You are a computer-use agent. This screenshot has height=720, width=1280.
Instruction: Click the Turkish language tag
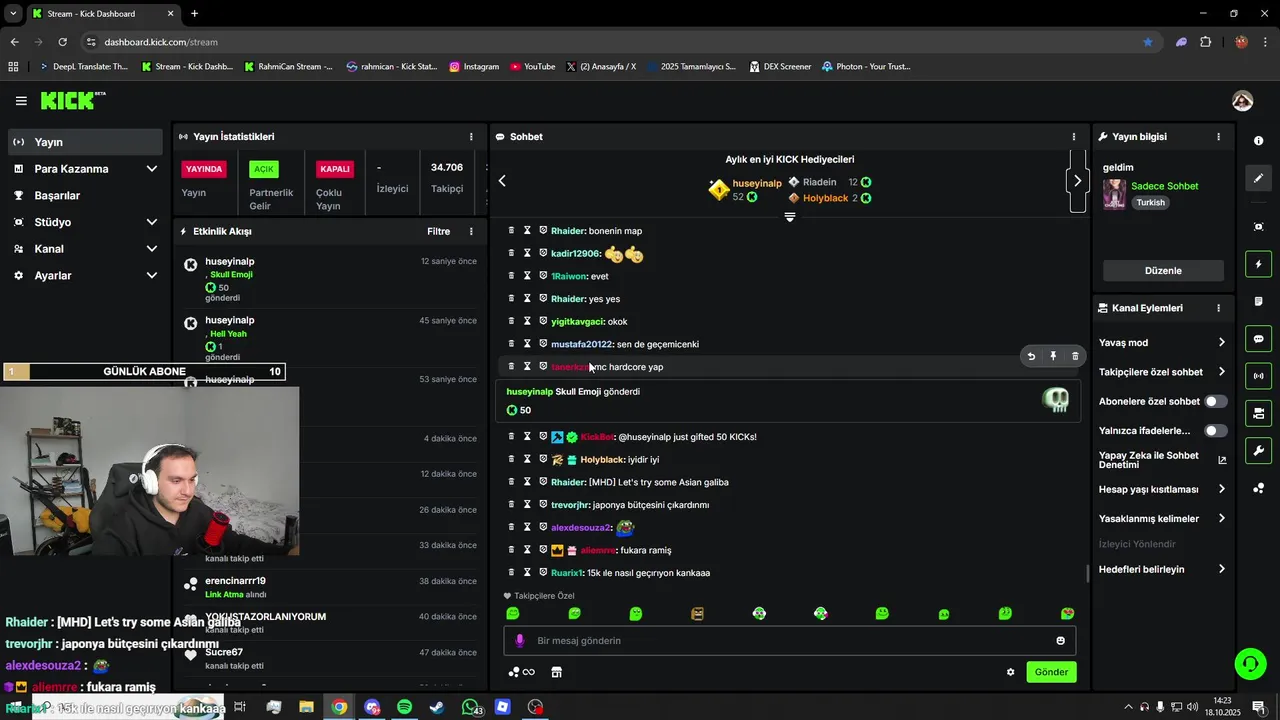point(1150,202)
